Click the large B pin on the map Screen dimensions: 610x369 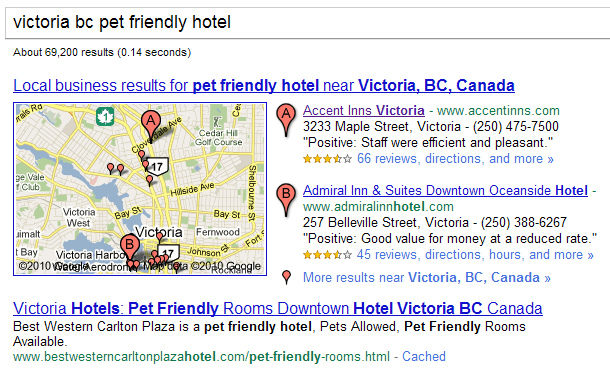(130, 249)
